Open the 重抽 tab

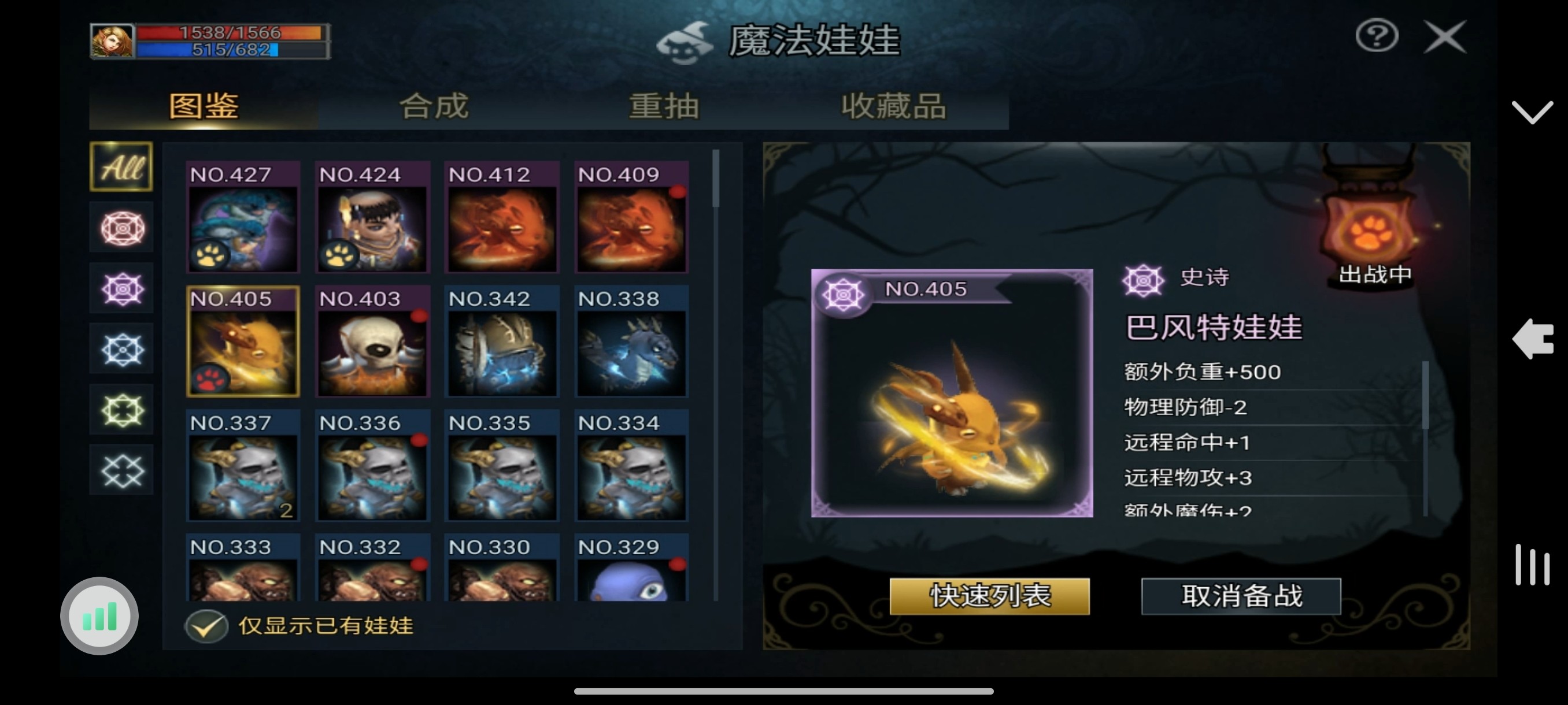(x=664, y=106)
